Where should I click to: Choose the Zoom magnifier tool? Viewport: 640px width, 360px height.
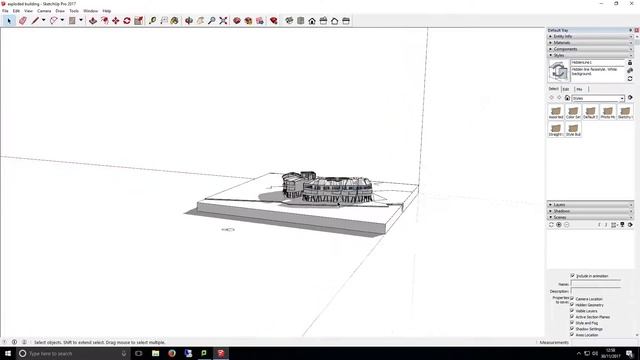(x=211, y=20)
